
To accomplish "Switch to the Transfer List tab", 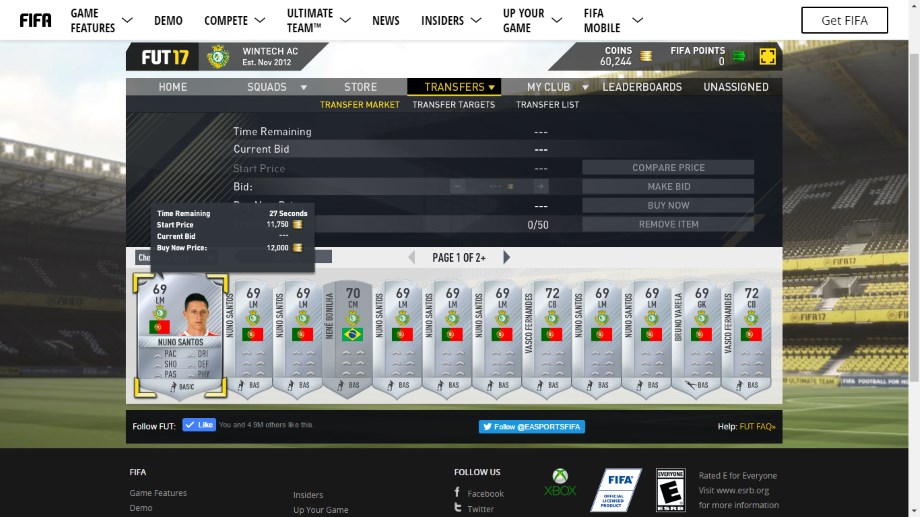I will pyautogui.click(x=547, y=105).
